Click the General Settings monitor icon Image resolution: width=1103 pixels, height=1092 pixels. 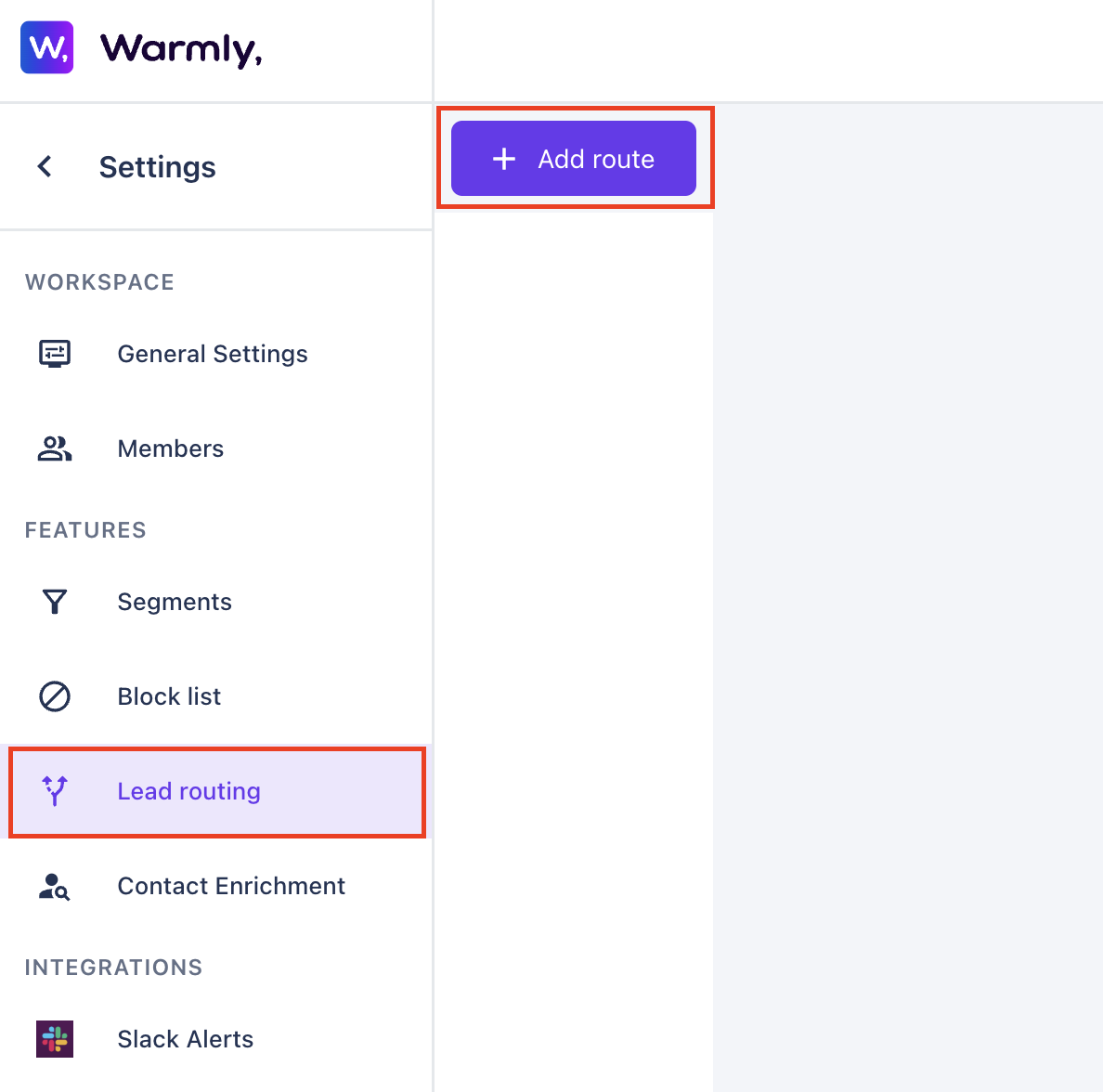(x=54, y=353)
